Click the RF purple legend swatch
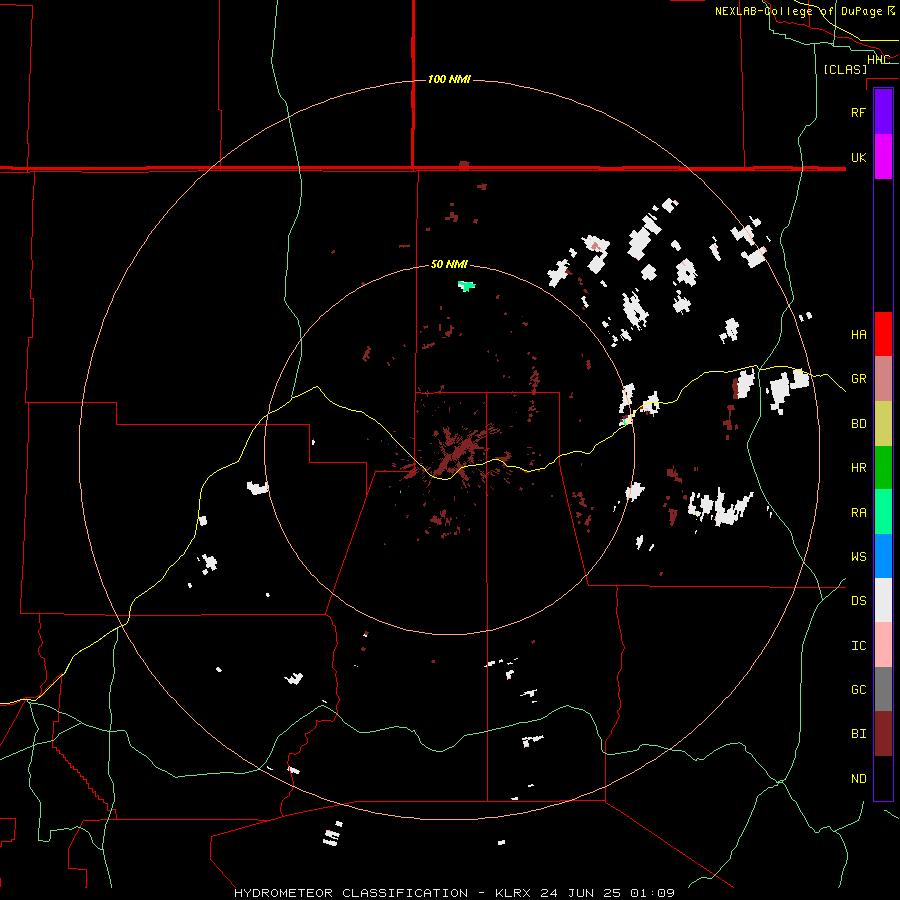This screenshot has height=900, width=900. (x=883, y=112)
